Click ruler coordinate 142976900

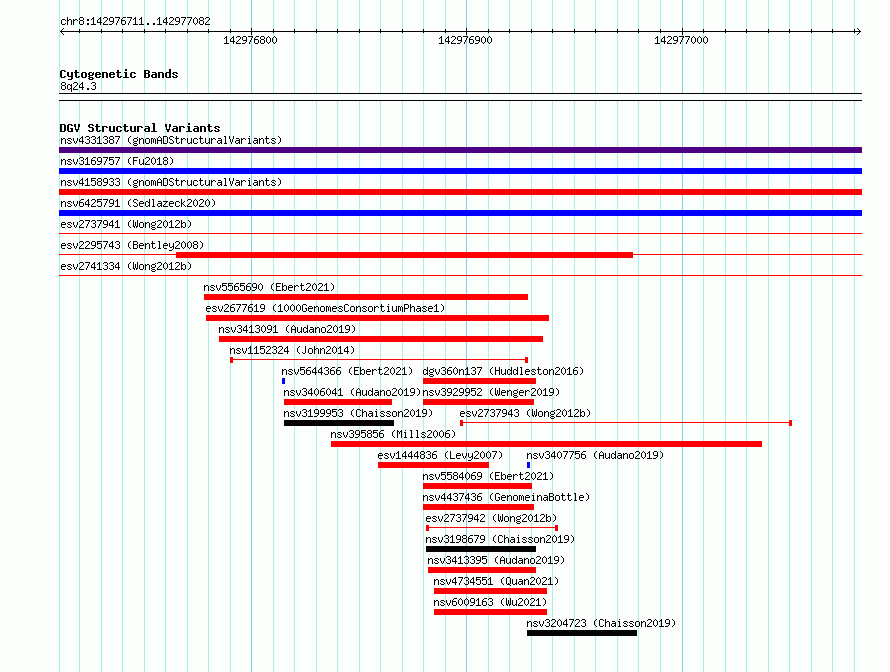click(x=465, y=40)
